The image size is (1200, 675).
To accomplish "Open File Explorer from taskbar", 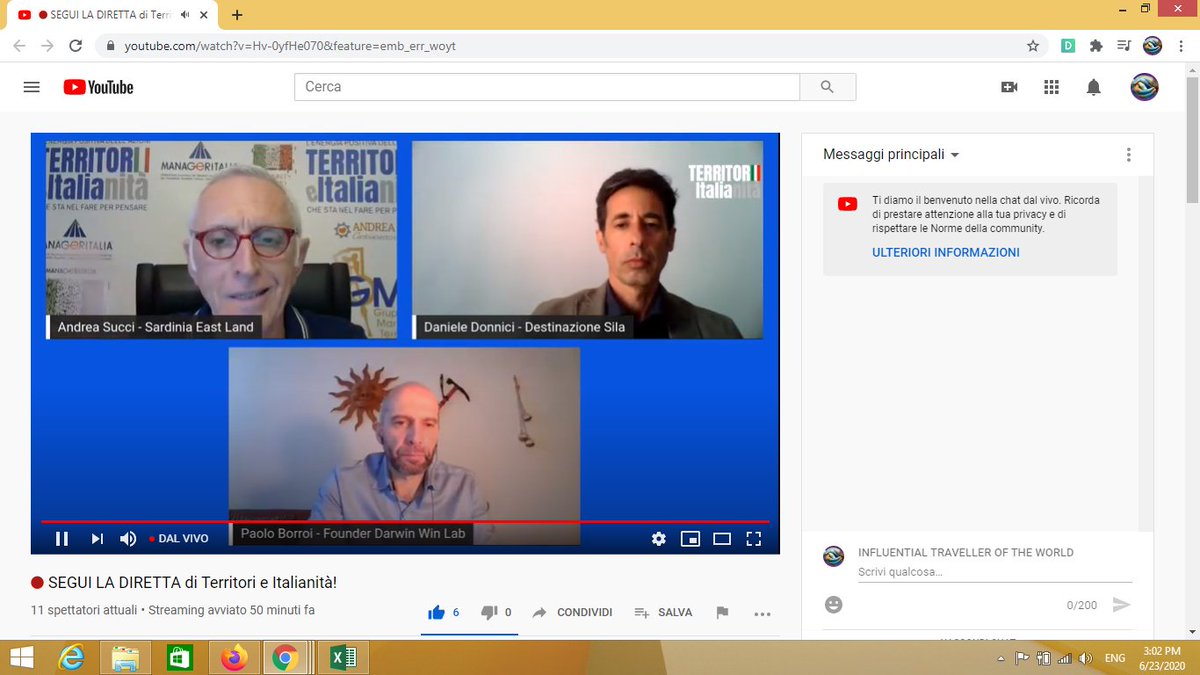I will pos(126,657).
